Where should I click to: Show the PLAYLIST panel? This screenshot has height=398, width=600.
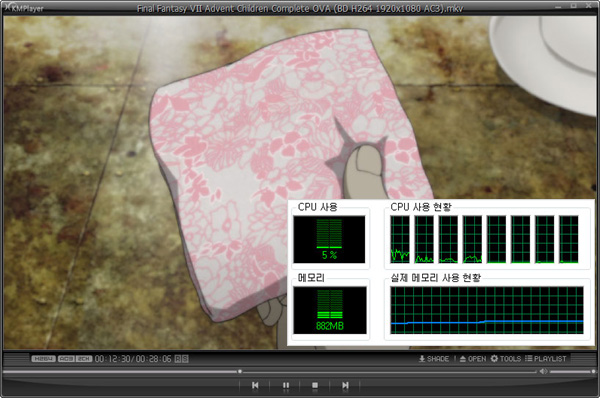pyautogui.click(x=545, y=359)
